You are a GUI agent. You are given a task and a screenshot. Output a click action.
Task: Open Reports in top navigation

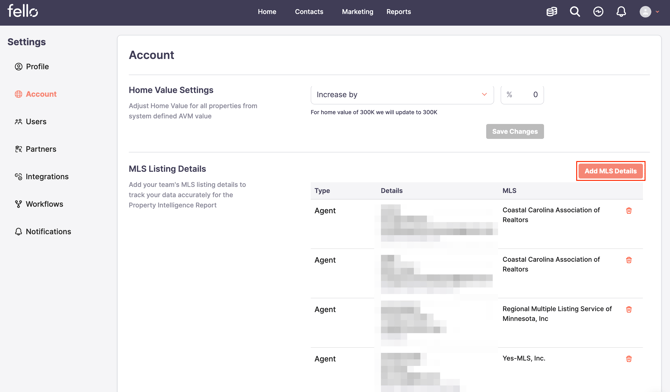[399, 12]
